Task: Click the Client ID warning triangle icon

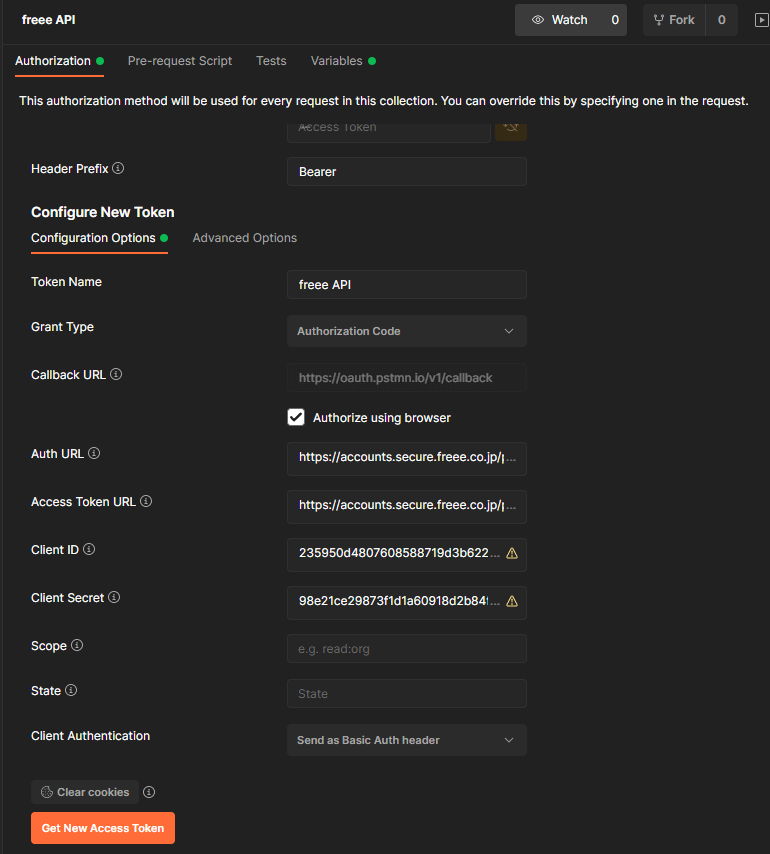Action: [x=512, y=553]
